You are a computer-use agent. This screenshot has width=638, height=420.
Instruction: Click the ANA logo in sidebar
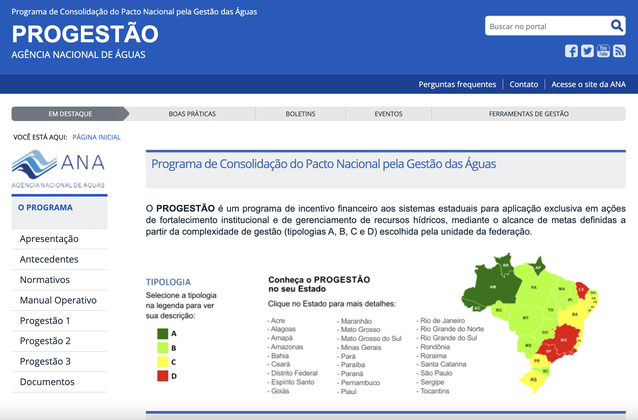(x=58, y=168)
